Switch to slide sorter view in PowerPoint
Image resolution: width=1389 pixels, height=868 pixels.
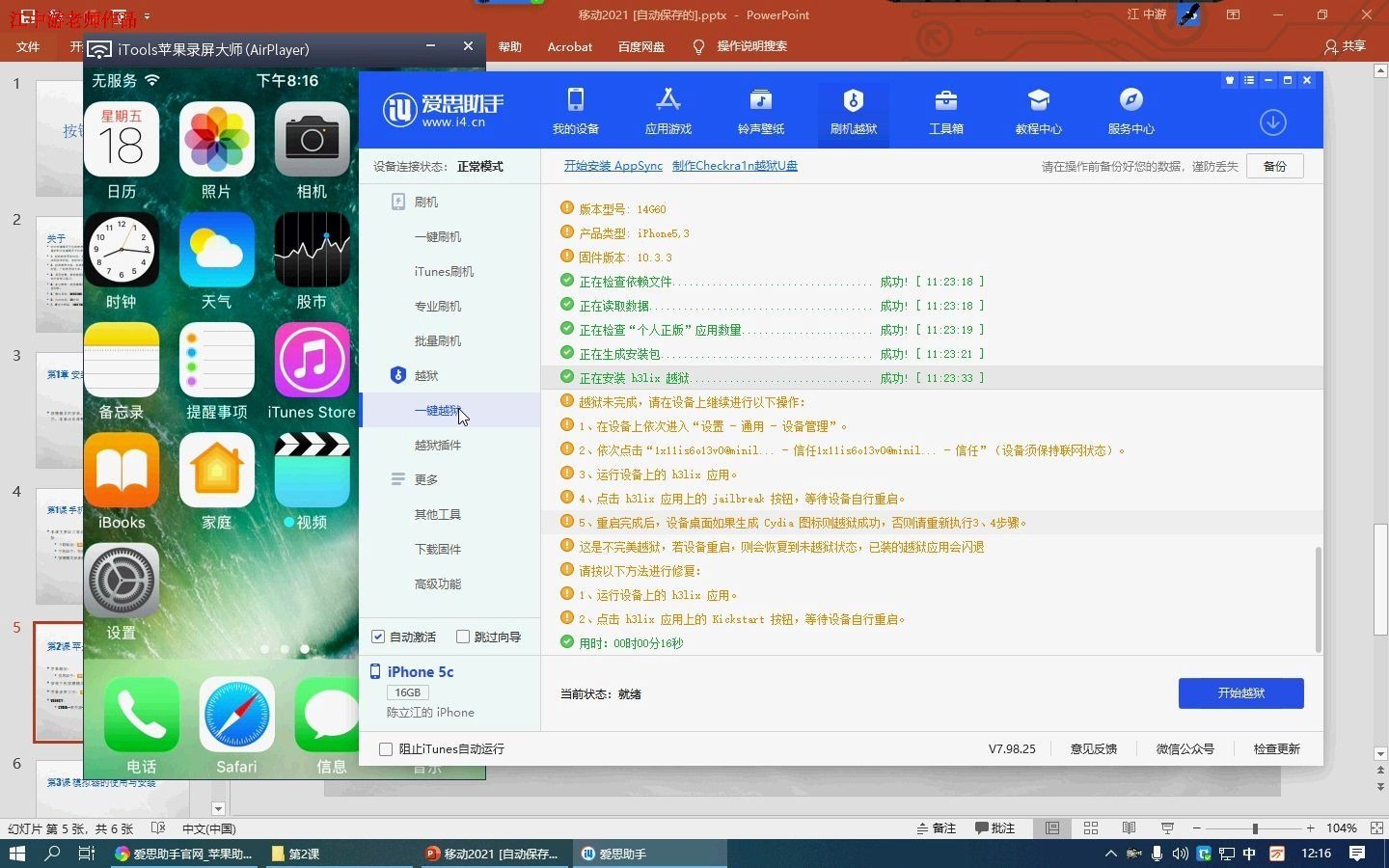[1091, 828]
